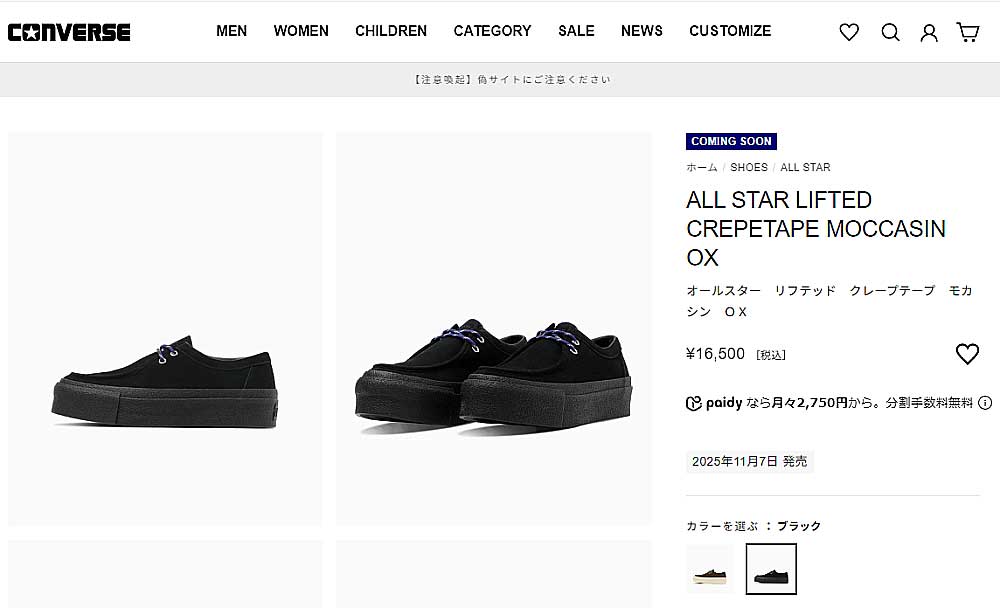This screenshot has width=1000, height=608.
Task: Click the Converse logo
Action: pos(69,32)
